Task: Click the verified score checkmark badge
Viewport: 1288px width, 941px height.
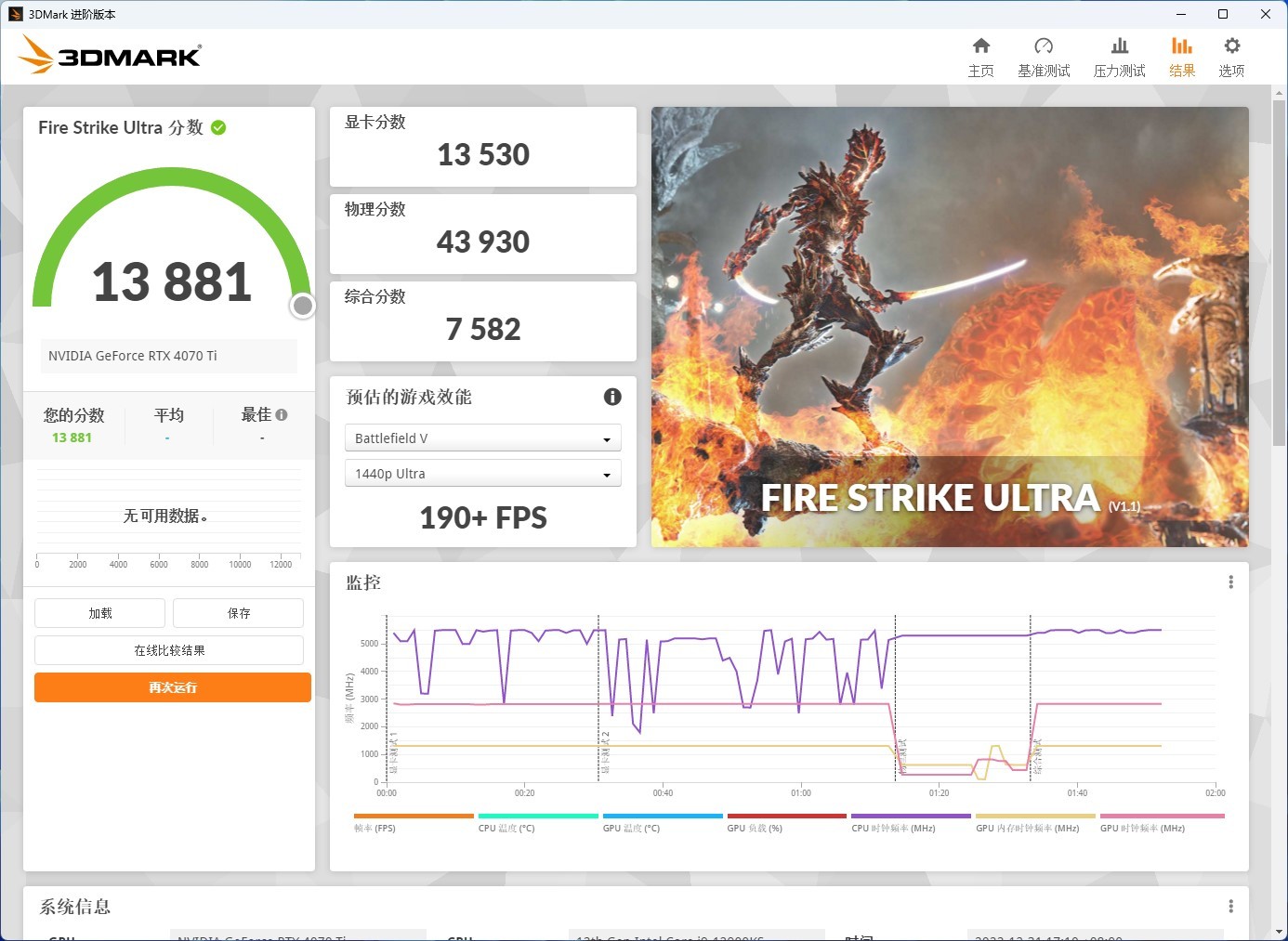Action: click(x=218, y=127)
